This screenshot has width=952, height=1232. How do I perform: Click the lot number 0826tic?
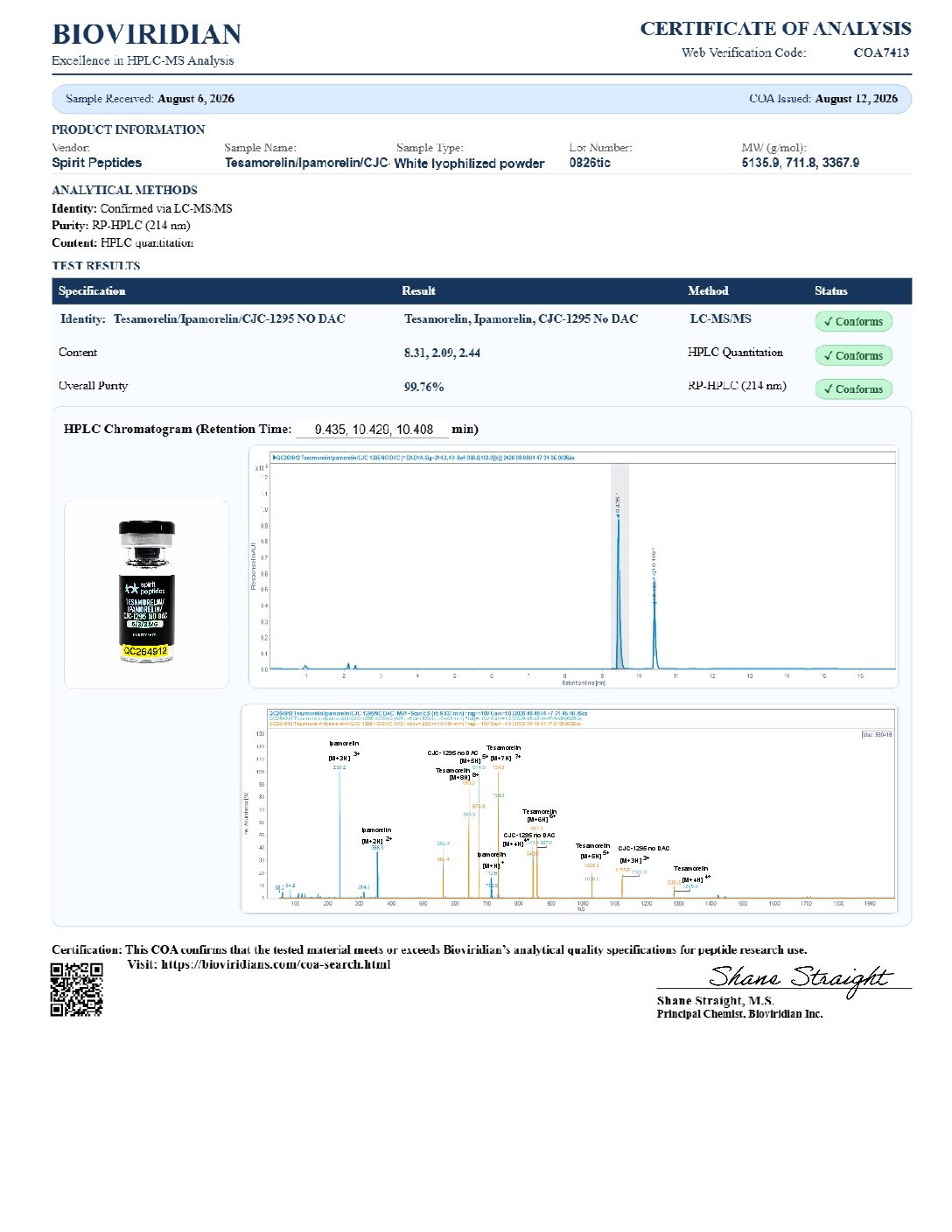point(590,163)
